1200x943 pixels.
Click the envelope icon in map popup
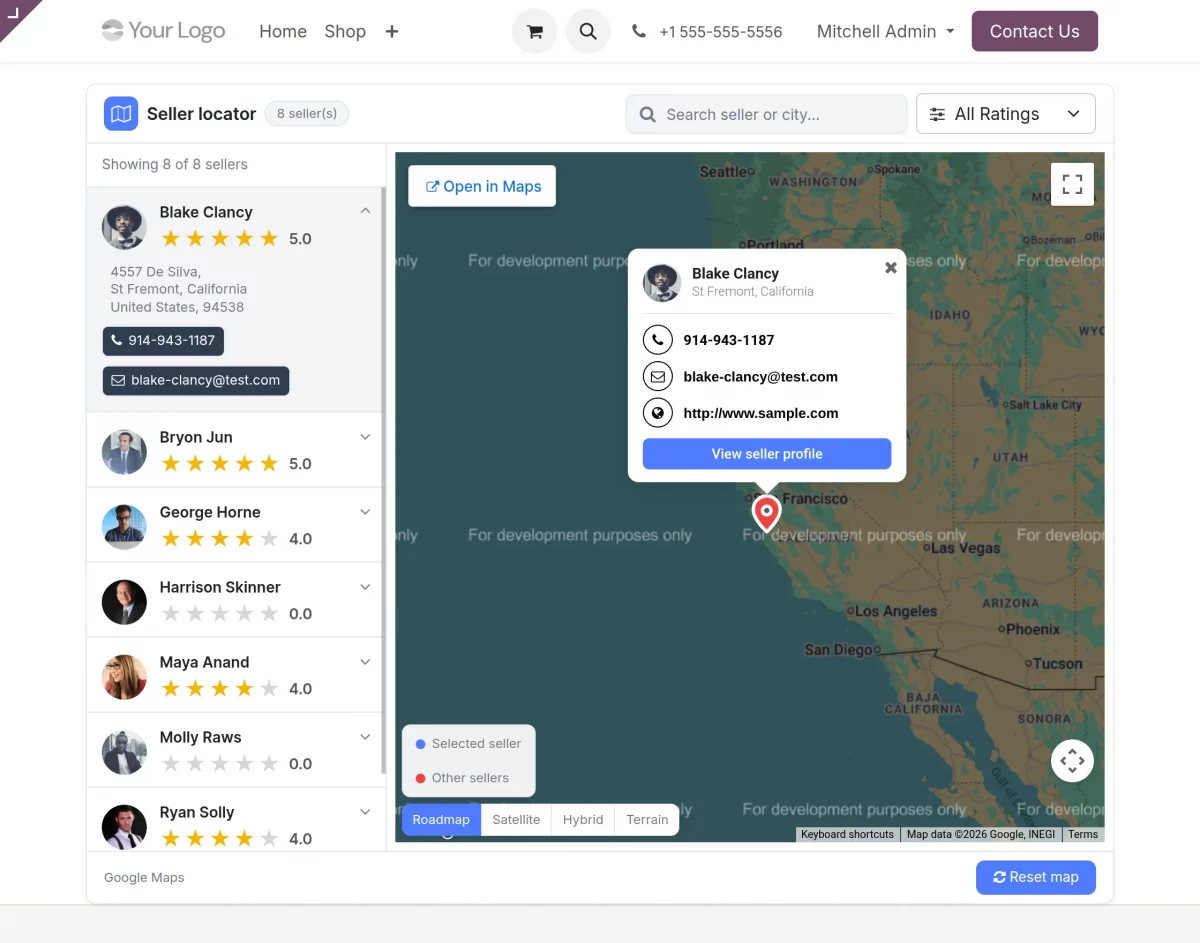657,377
